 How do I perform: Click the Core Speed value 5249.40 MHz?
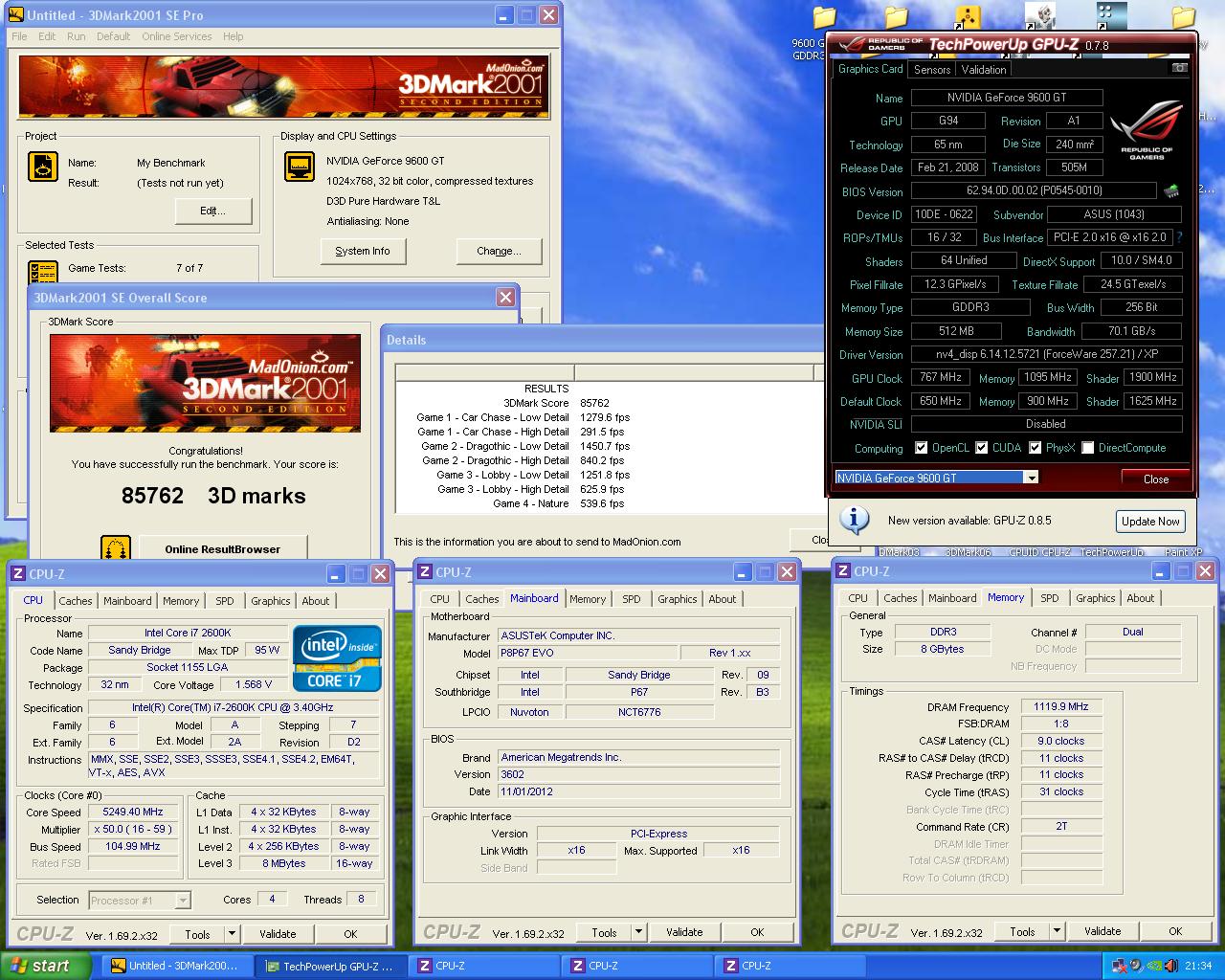coord(133,812)
